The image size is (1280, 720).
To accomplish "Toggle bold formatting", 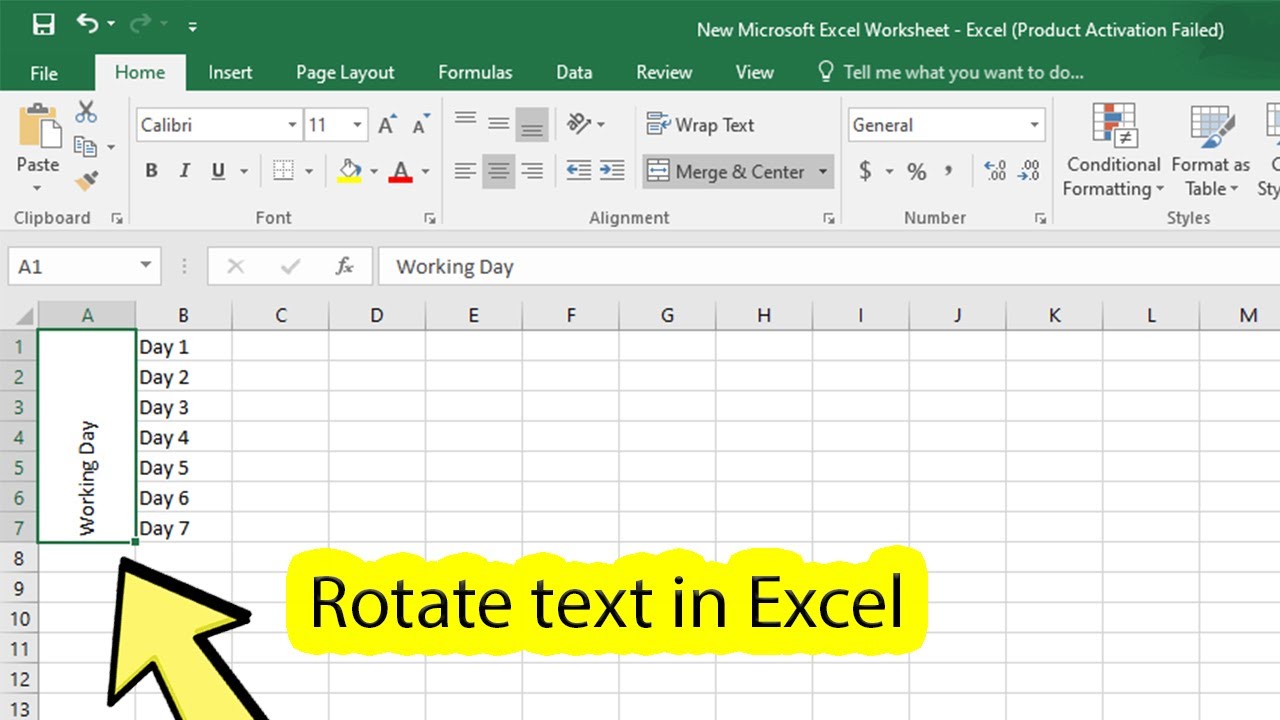I will click(x=151, y=171).
